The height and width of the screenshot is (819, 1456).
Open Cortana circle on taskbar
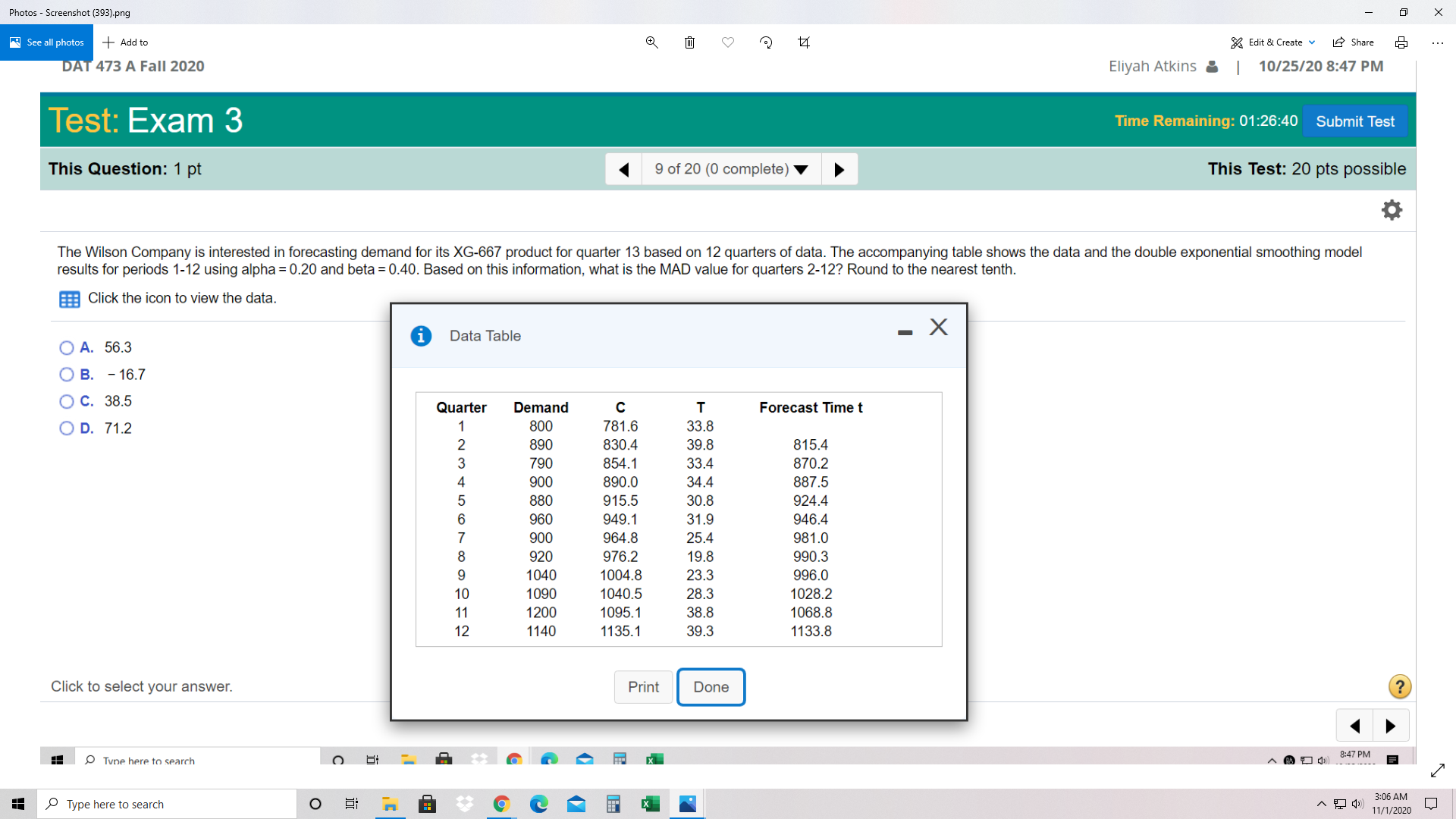pos(315,804)
